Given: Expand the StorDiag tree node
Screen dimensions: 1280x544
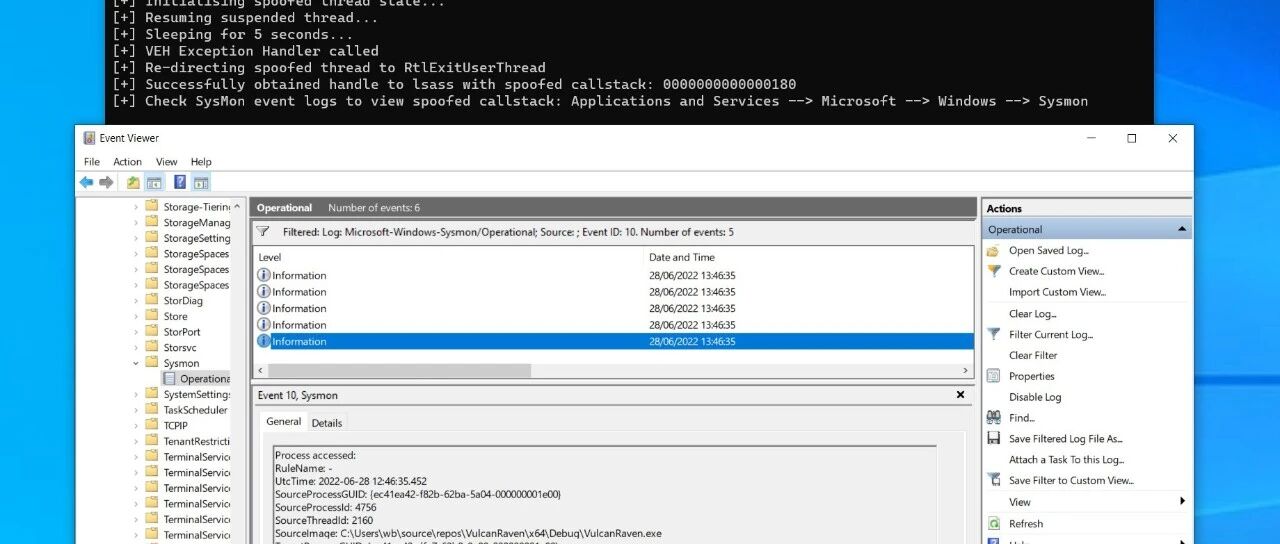Looking at the screenshot, I should [x=136, y=300].
